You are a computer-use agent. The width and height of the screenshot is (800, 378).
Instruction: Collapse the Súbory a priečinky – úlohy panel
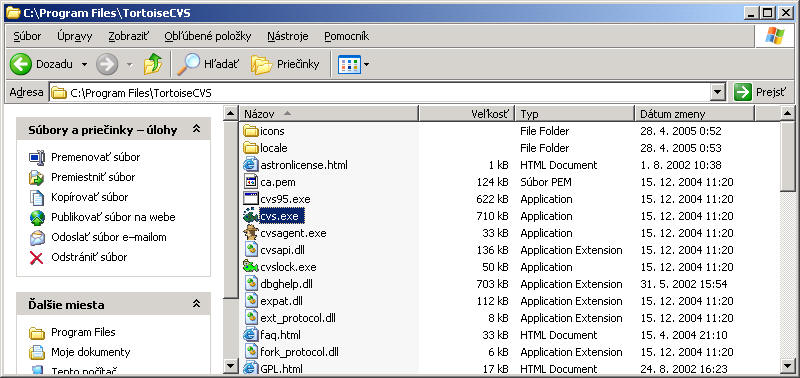pyautogui.click(x=196, y=130)
